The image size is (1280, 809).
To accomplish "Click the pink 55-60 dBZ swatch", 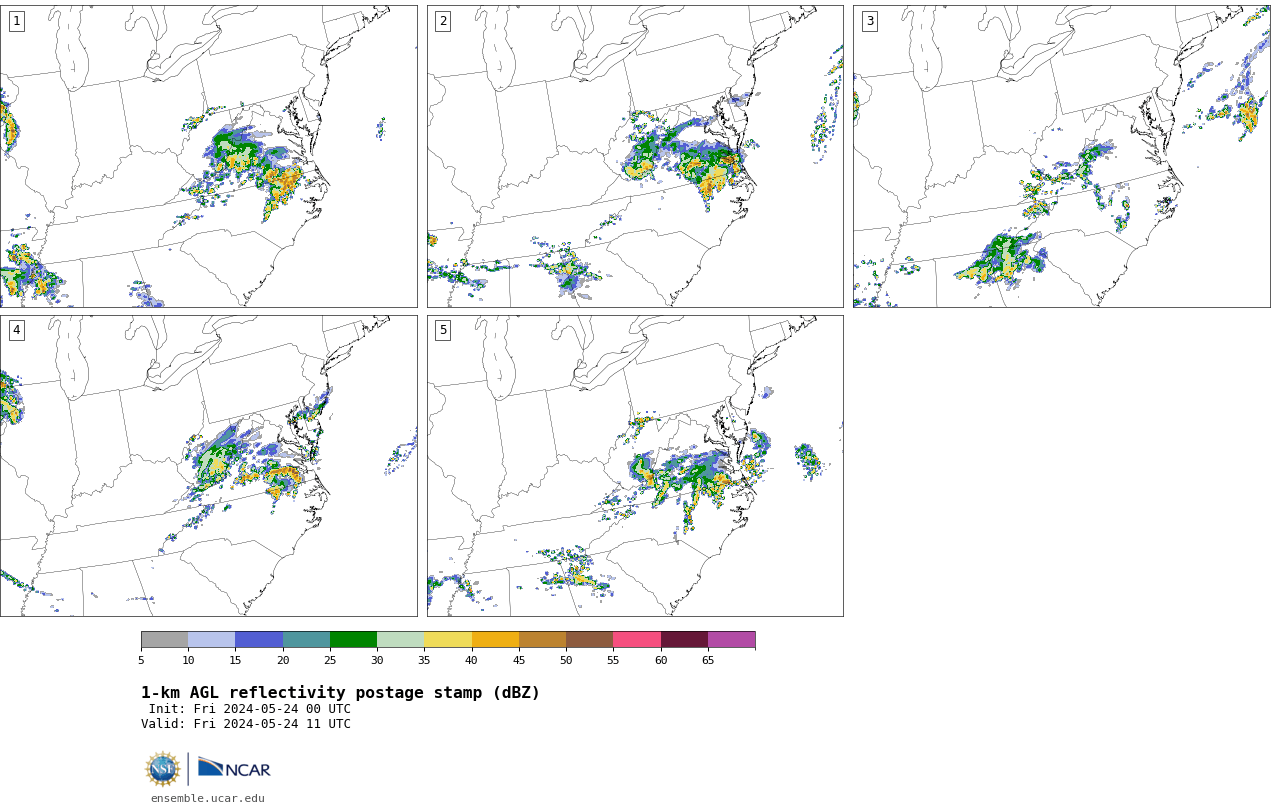I will (637, 640).
